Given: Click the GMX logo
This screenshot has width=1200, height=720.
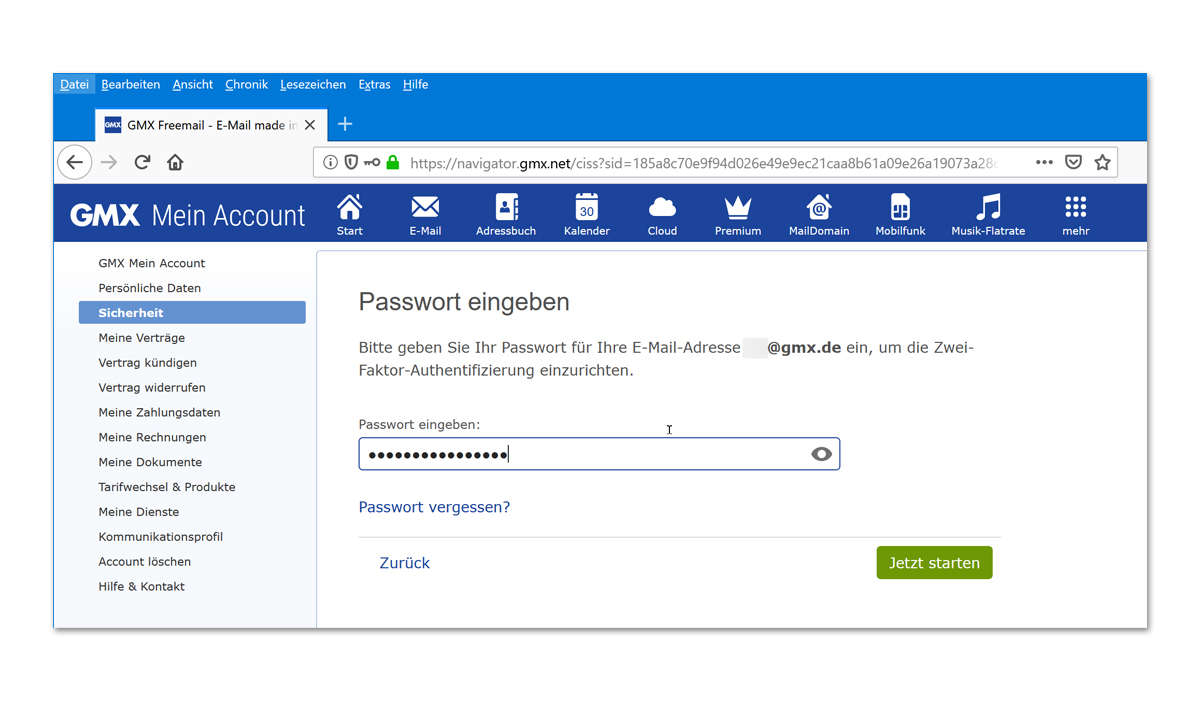Looking at the screenshot, I should [x=103, y=215].
